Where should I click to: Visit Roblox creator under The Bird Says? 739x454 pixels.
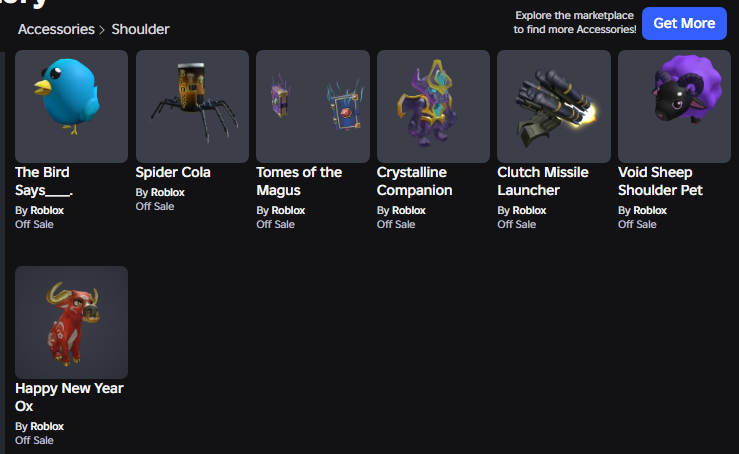click(47, 210)
